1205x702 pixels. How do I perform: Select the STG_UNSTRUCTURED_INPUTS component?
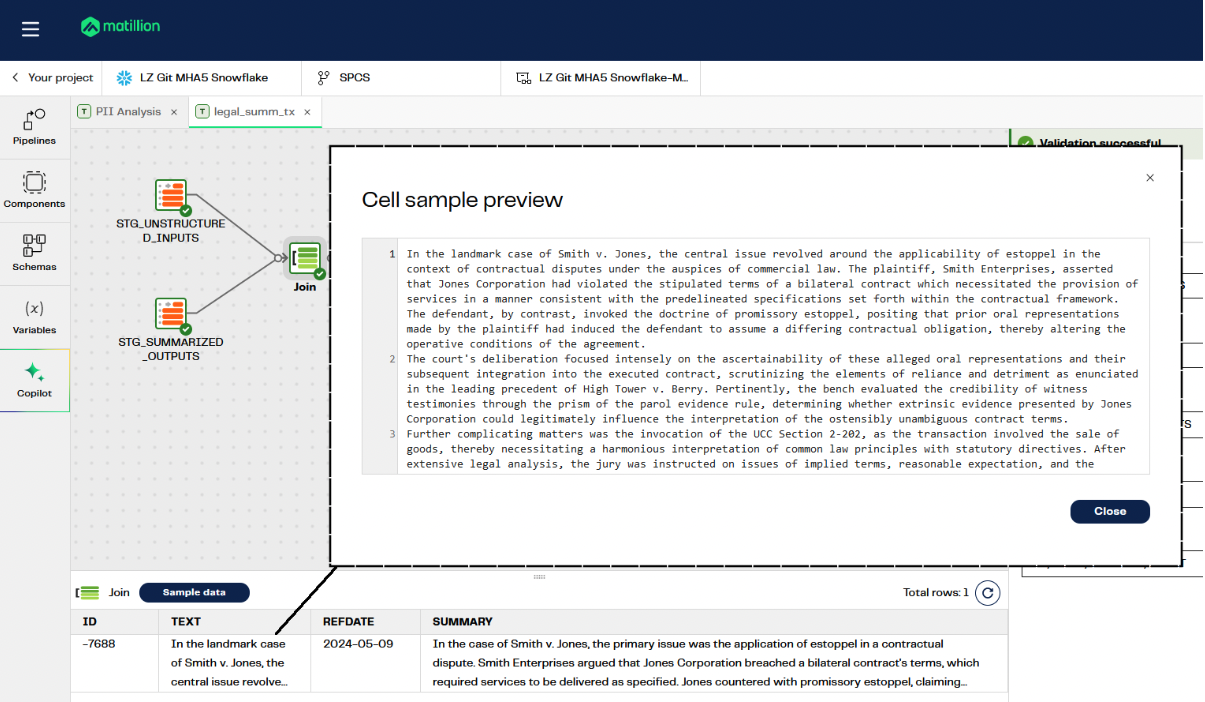click(171, 197)
